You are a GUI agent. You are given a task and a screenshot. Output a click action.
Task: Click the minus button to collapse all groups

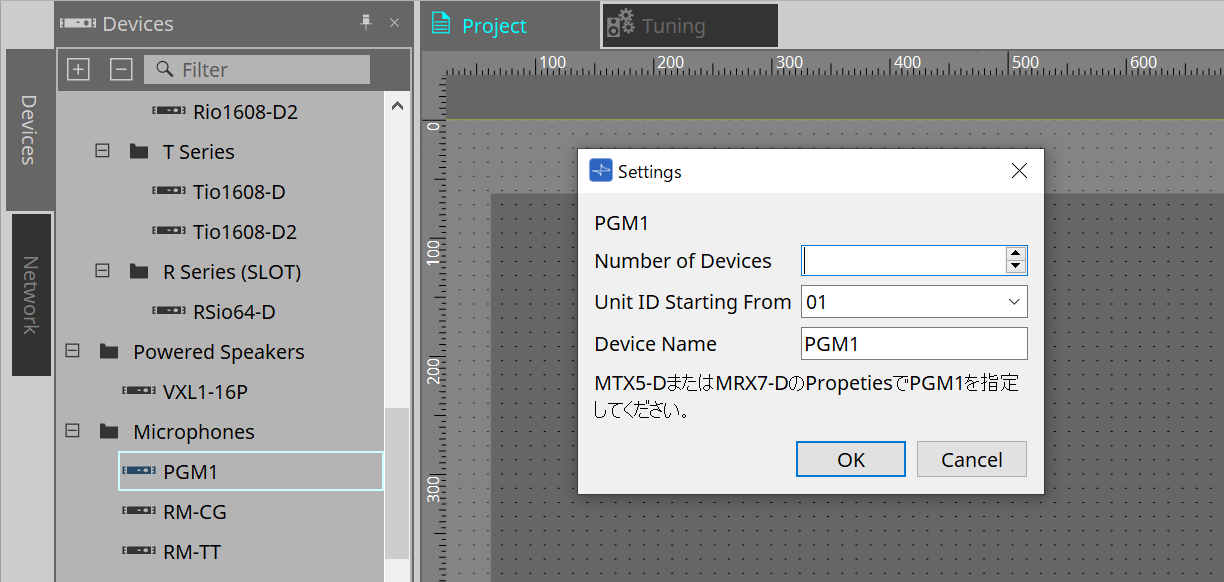[121, 69]
